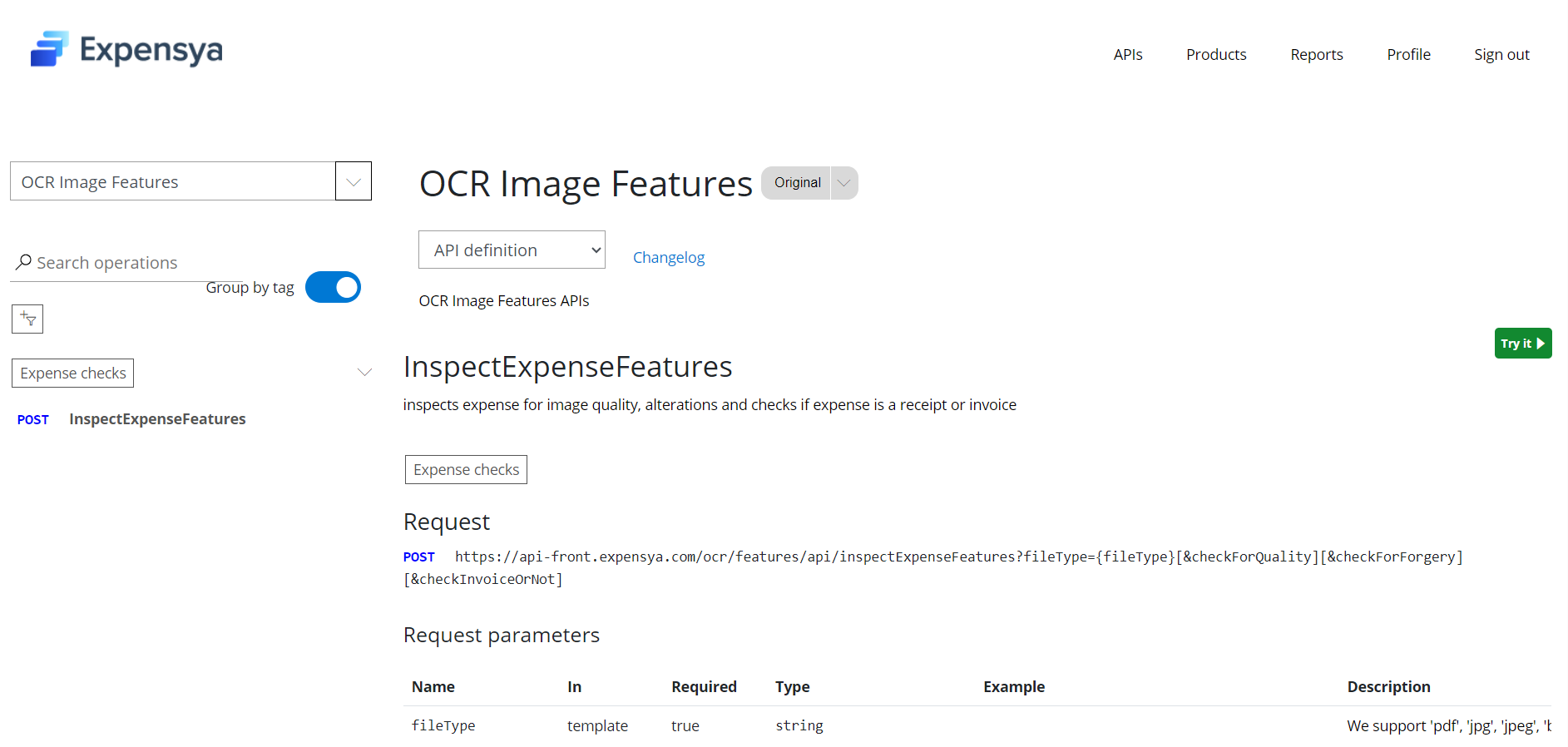The height and width of the screenshot is (747, 1568).
Task: Toggle the Group by tag switch
Action: 333,287
